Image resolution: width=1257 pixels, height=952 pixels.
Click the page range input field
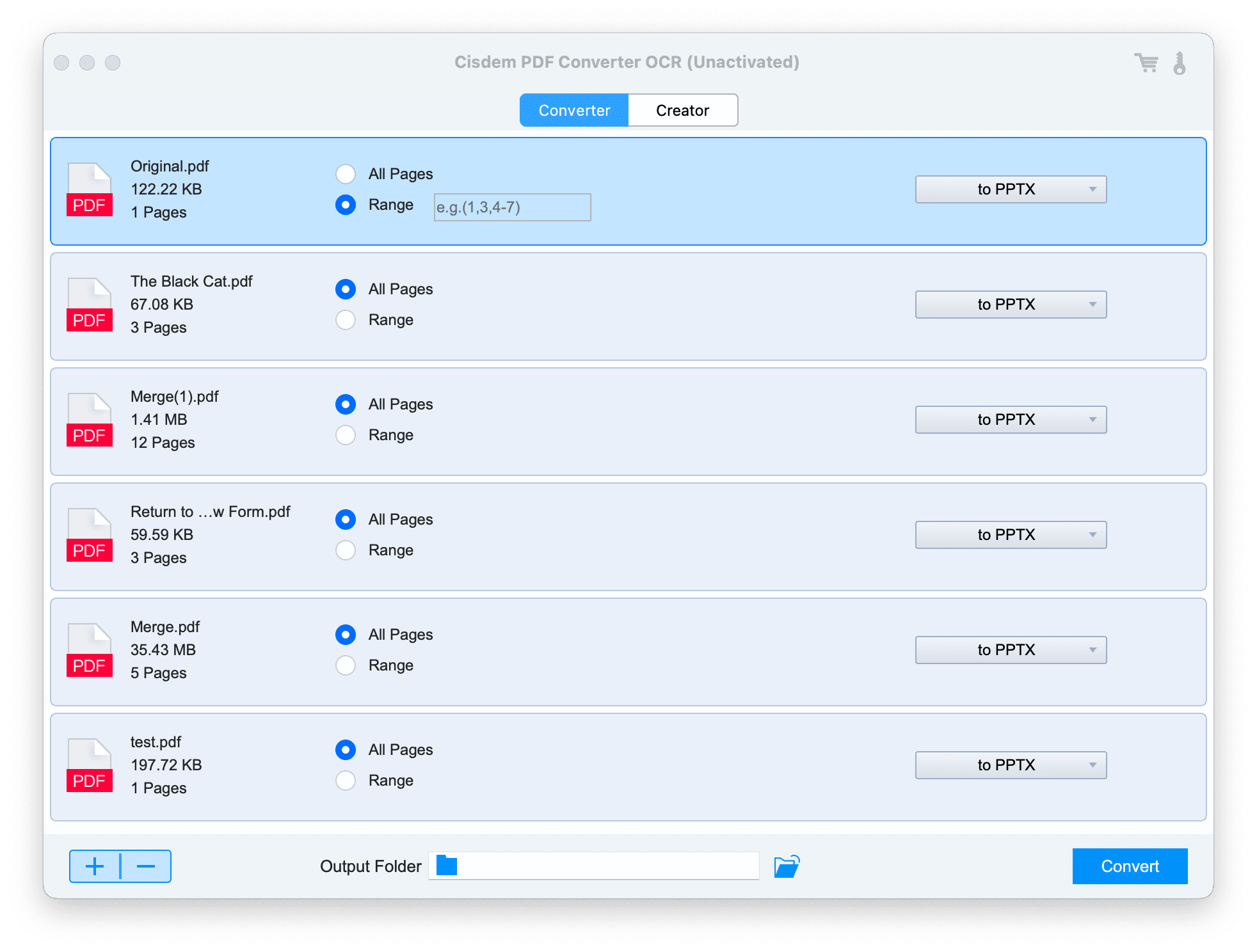[x=512, y=207]
